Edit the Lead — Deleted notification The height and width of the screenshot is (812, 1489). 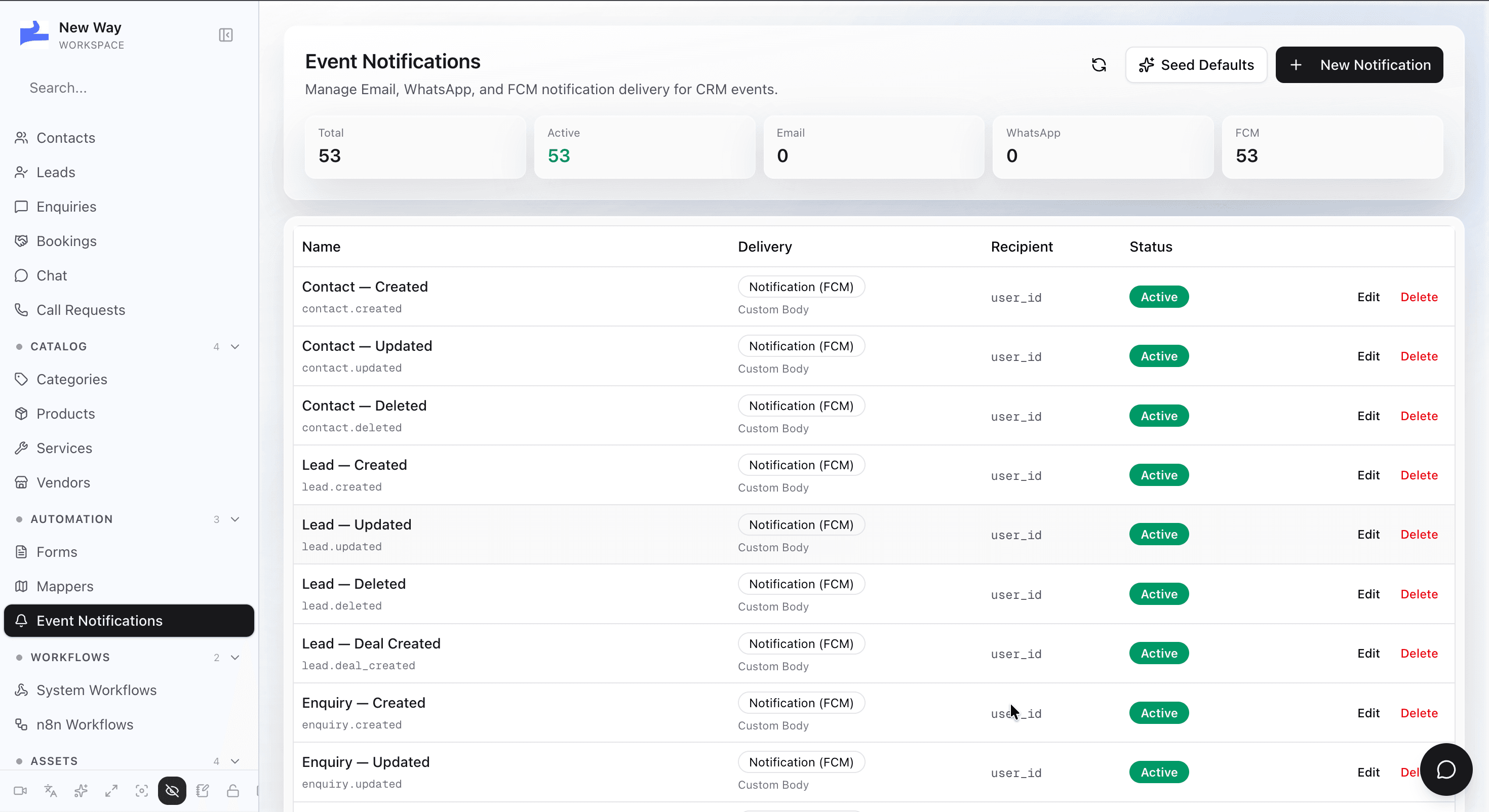tap(1368, 594)
